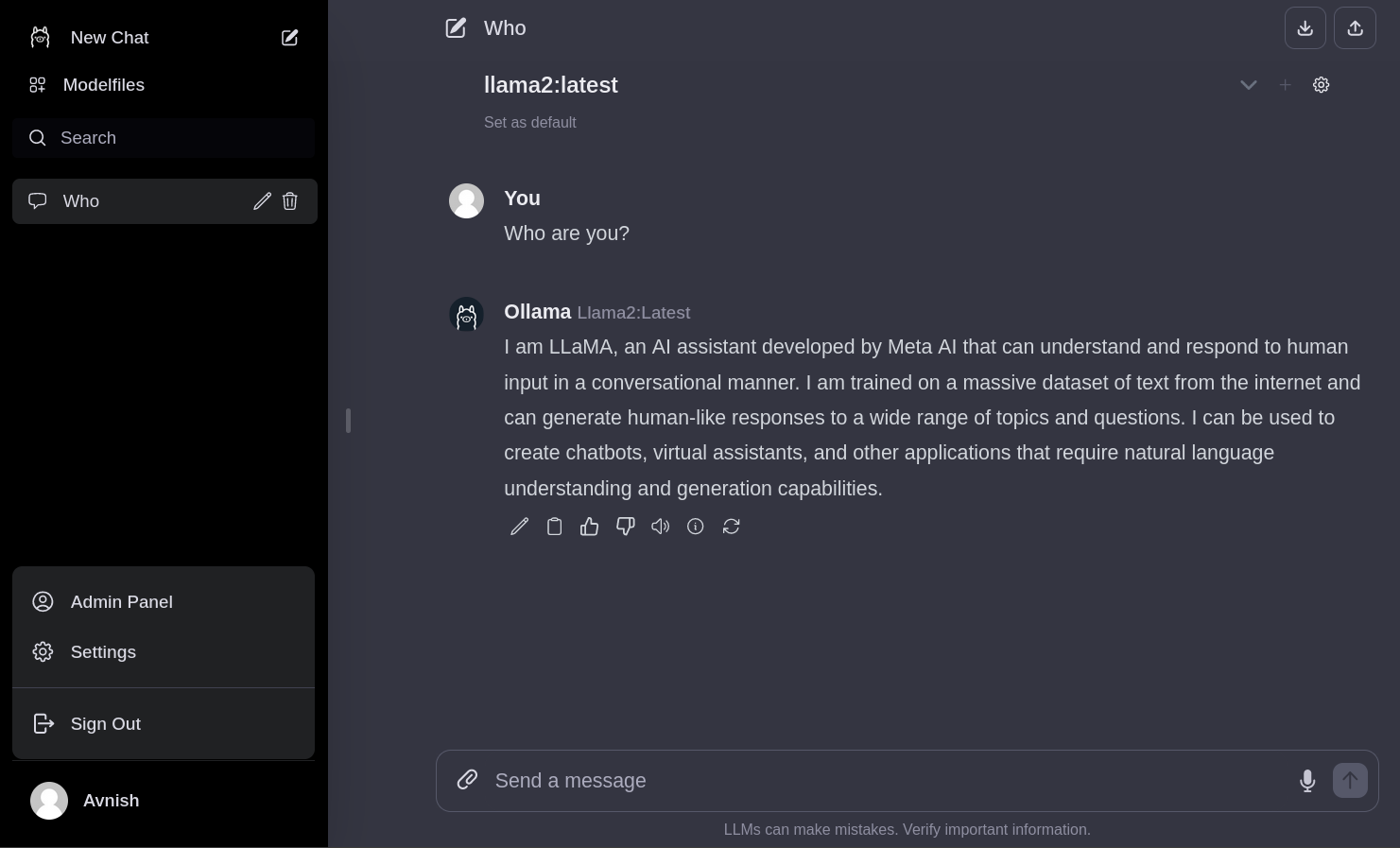Click the new chat compose icon in sidebar
This screenshot has height=848, width=1400.
pos(290,38)
